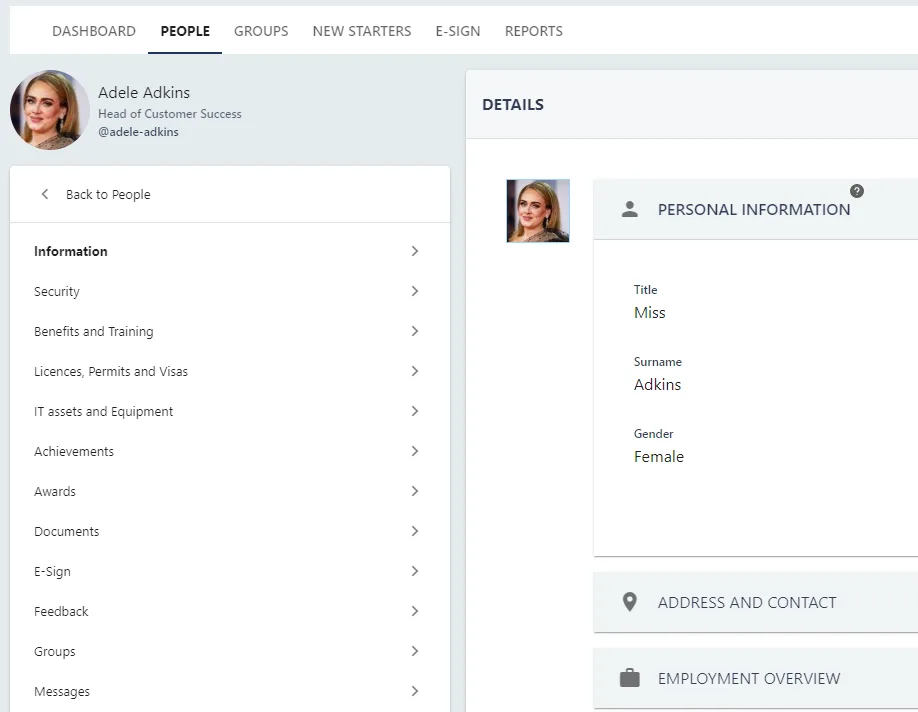The height and width of the screenshot is (712, 918).
Task: Click the chevron on the Awards row
Action: 415,491
